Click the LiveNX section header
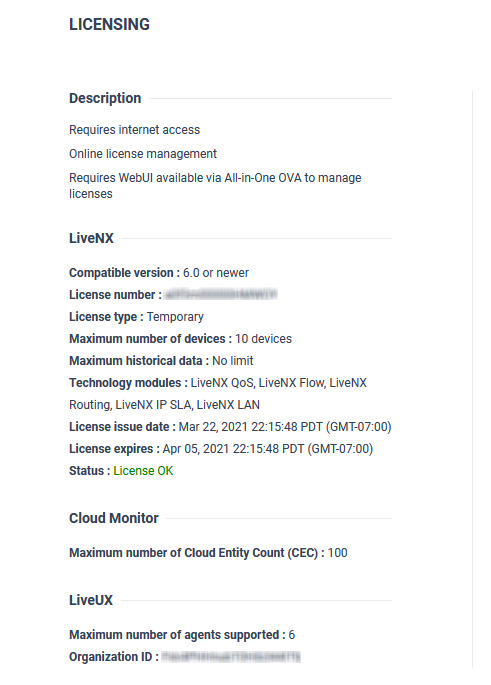 click(91, 238)
